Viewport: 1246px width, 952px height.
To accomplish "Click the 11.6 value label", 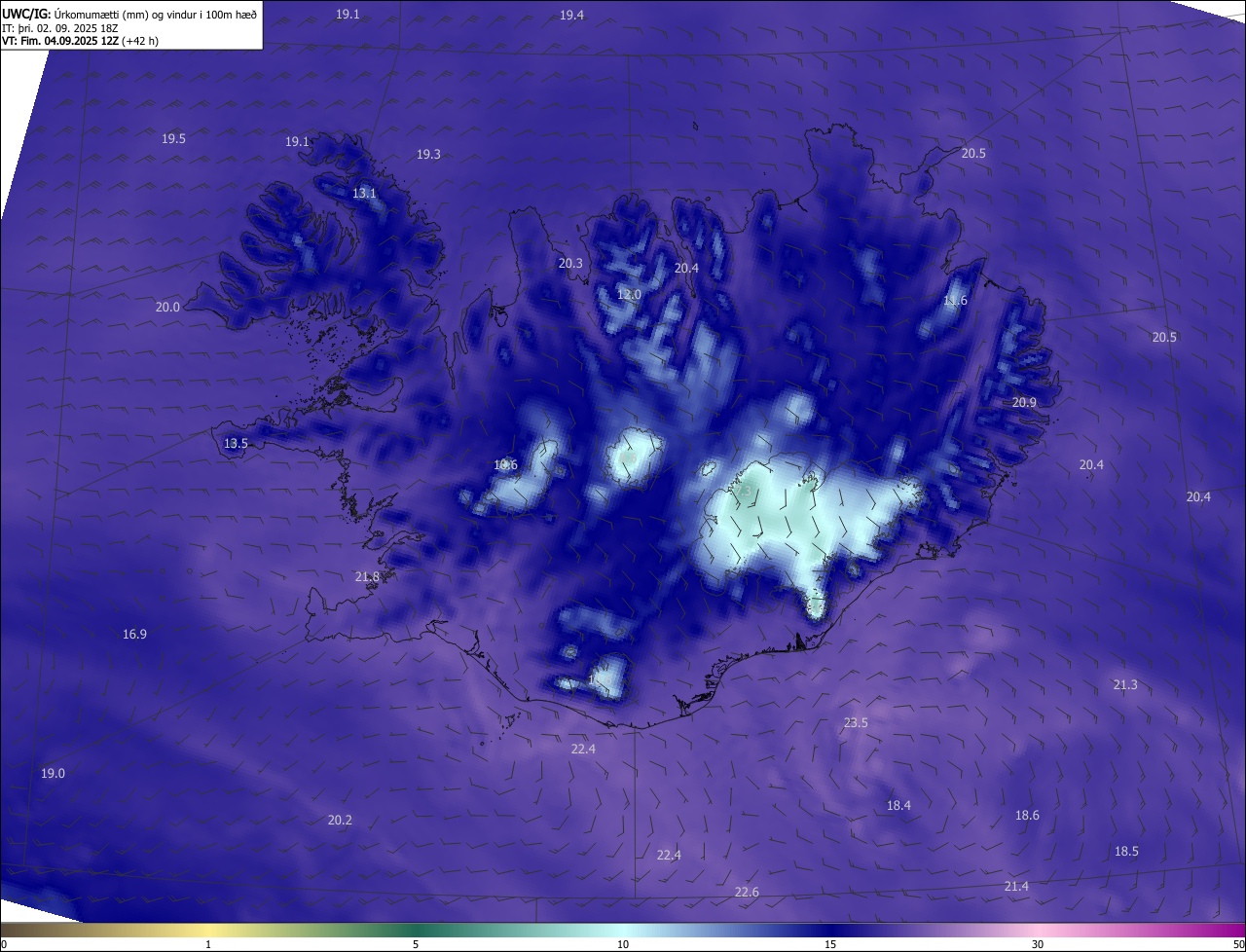I will click(x=955, y=301).
